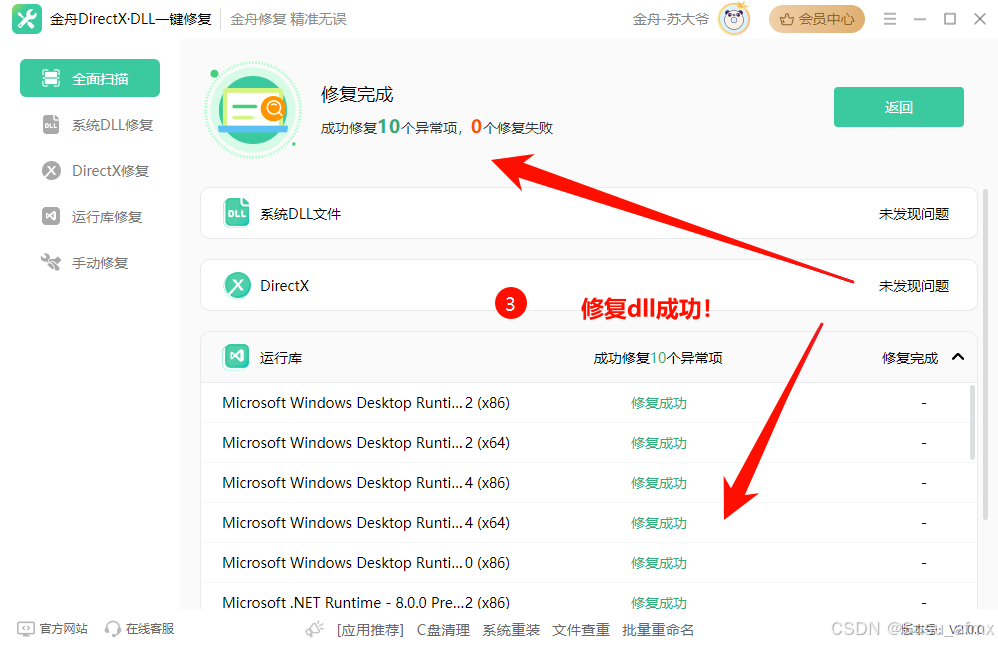Open the hamburger main menu icon
This screenshot has width=998, height=646.
[890, 19]
